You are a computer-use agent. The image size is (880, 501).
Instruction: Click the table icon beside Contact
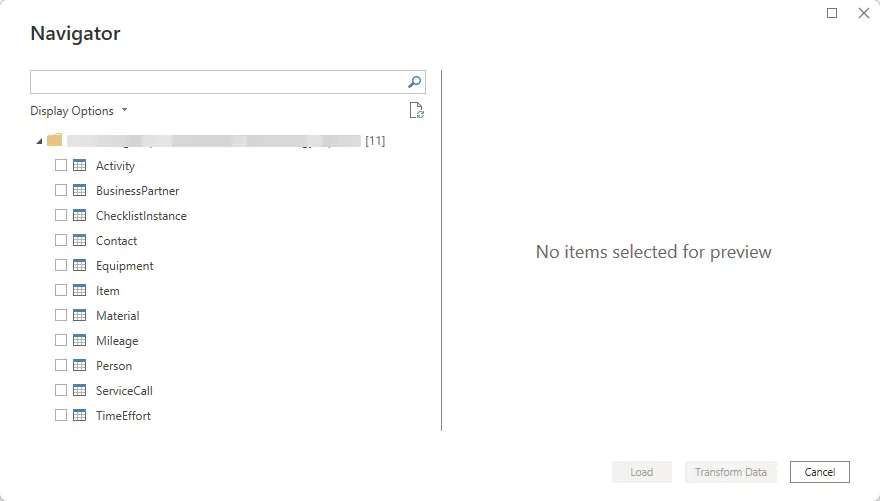pyautogui.click(x=80, y=241)
